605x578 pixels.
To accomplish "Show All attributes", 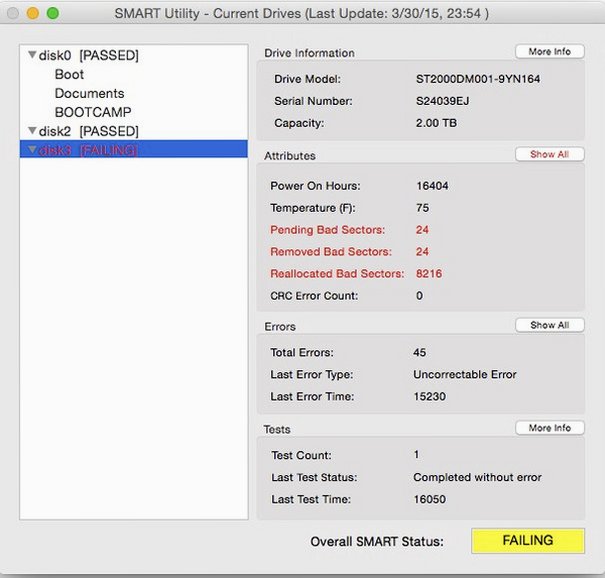I will 549,154.
